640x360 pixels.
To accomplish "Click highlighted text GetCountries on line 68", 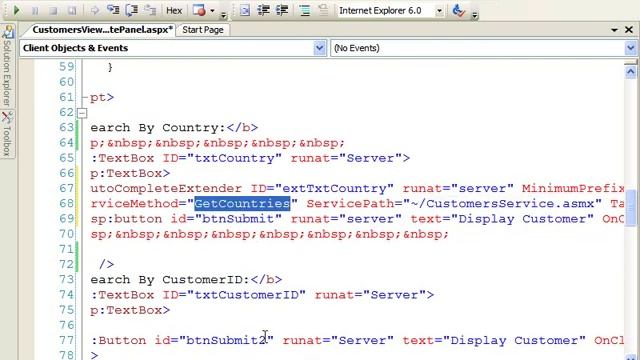I will tap(242, 203).
